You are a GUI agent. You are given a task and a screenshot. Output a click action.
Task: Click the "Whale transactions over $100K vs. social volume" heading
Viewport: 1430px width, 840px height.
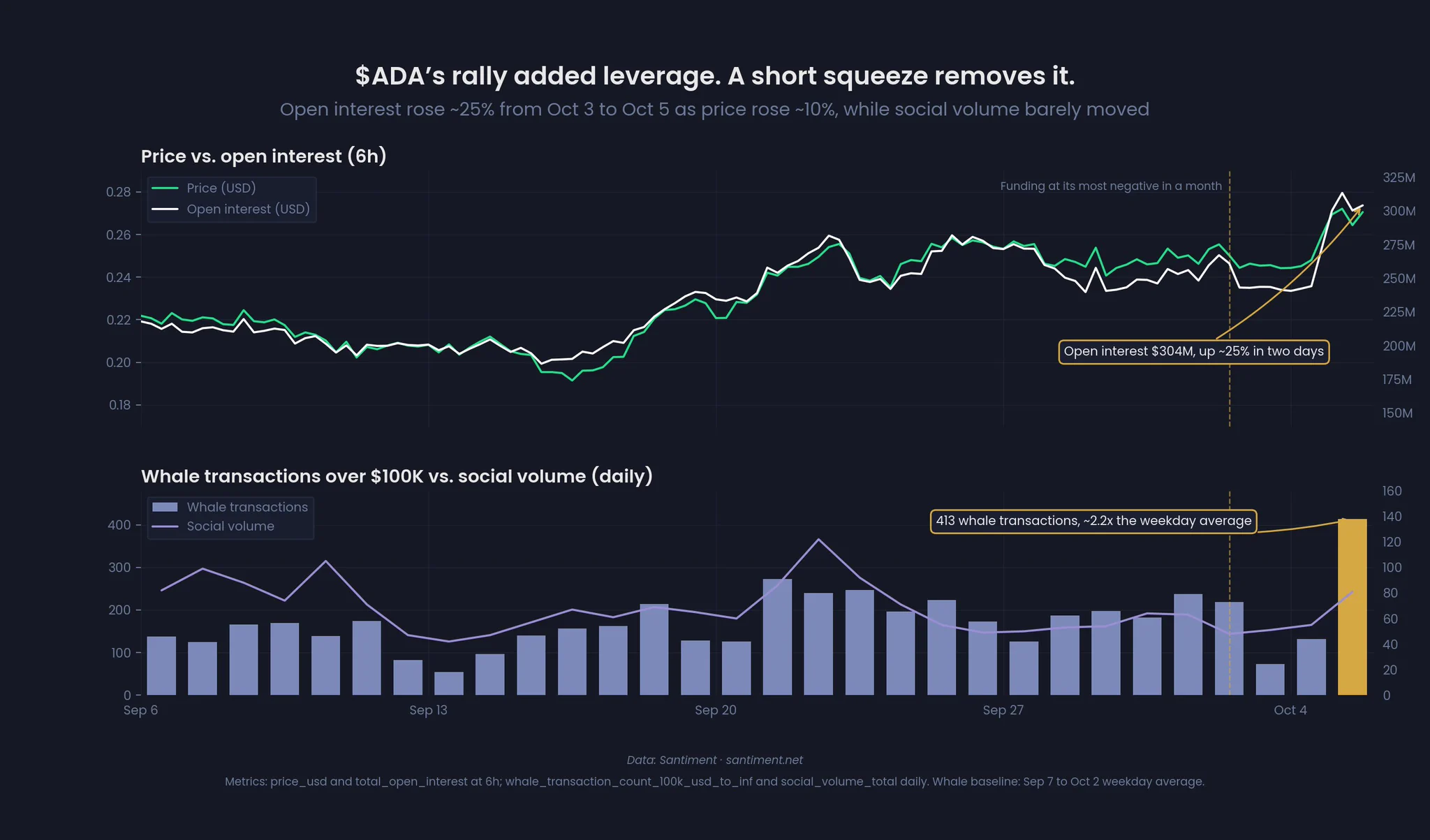click(x=397, y=476)
